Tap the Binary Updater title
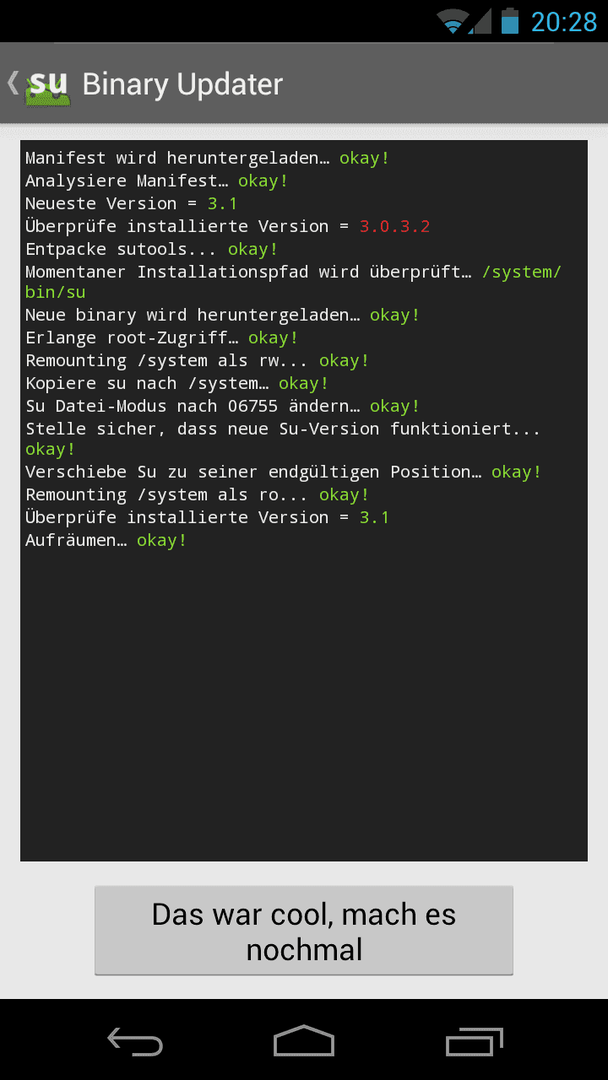Viewport: 608px width, 1080px height. (182, 85)
